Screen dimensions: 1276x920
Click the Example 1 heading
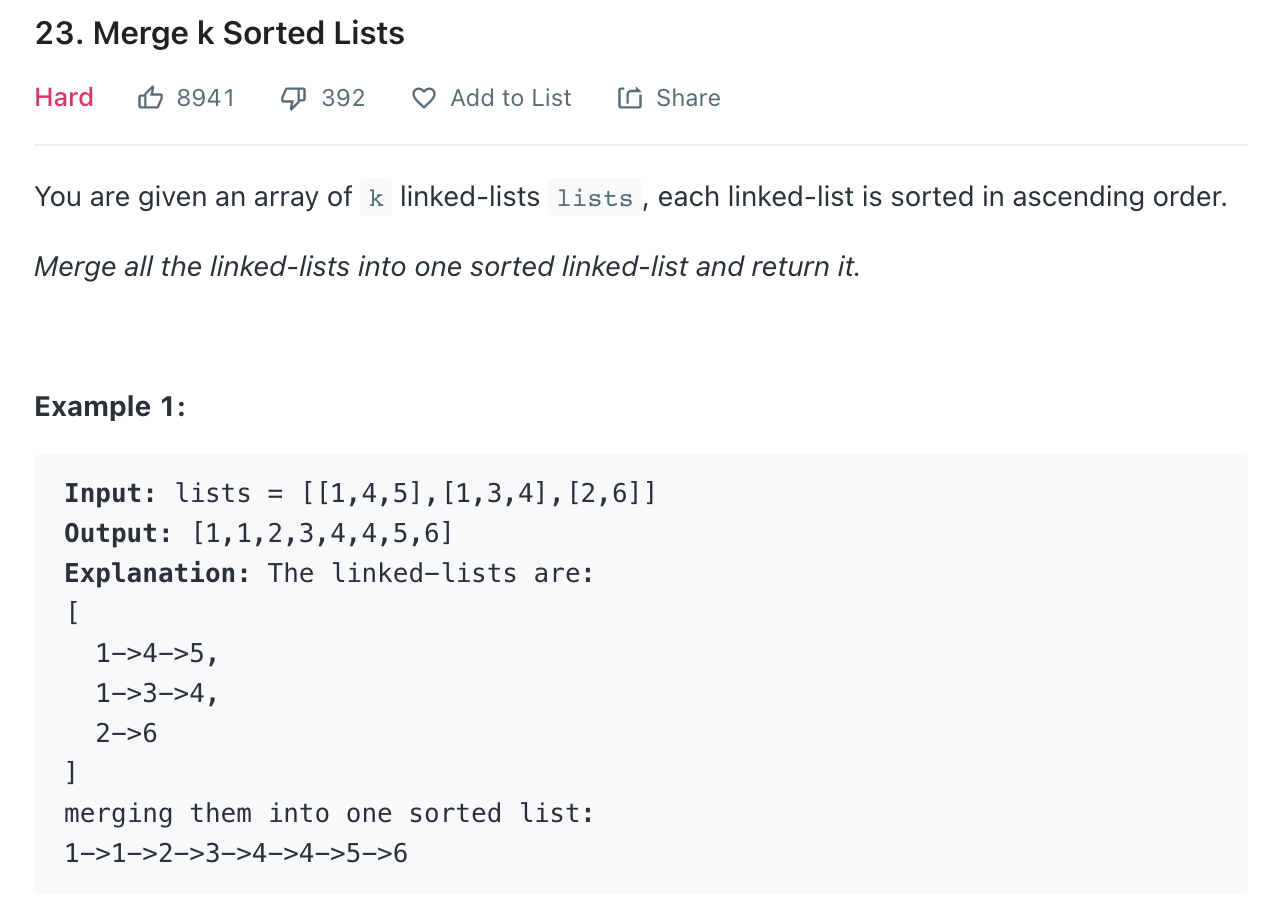110,407
